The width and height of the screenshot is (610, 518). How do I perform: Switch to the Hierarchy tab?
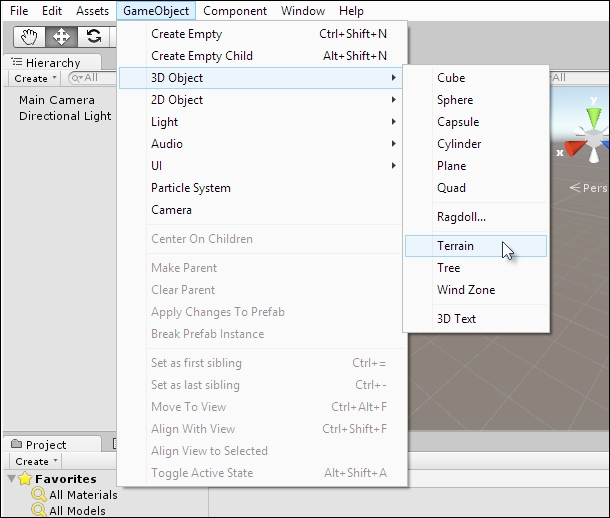[53, 62]
